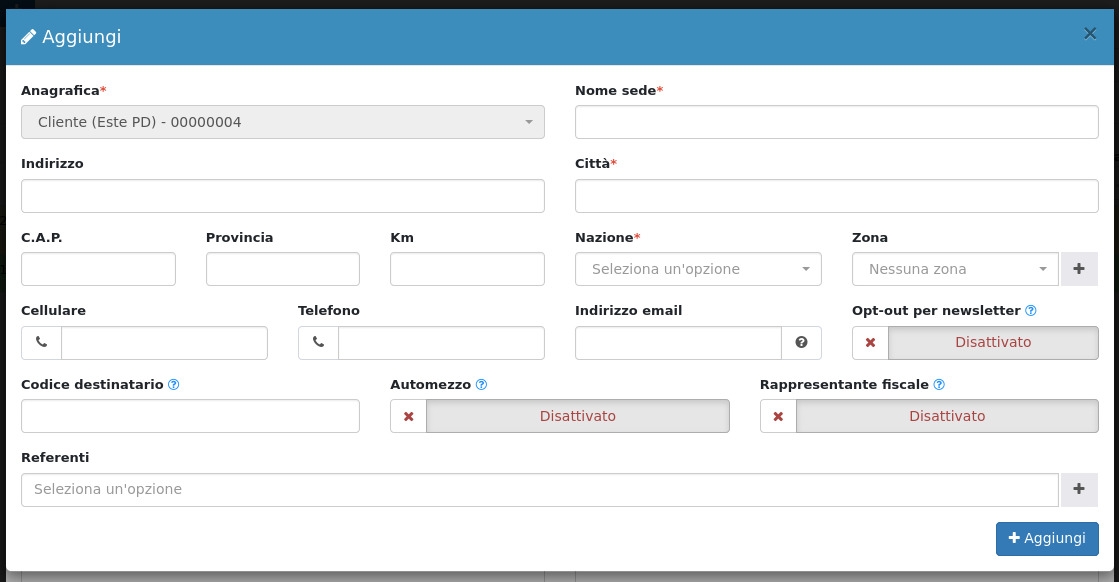Screen dimensions: 1119x582
Task: Click help icon next to Opt-out per newsletter
Action: (x=1031, y=311)
